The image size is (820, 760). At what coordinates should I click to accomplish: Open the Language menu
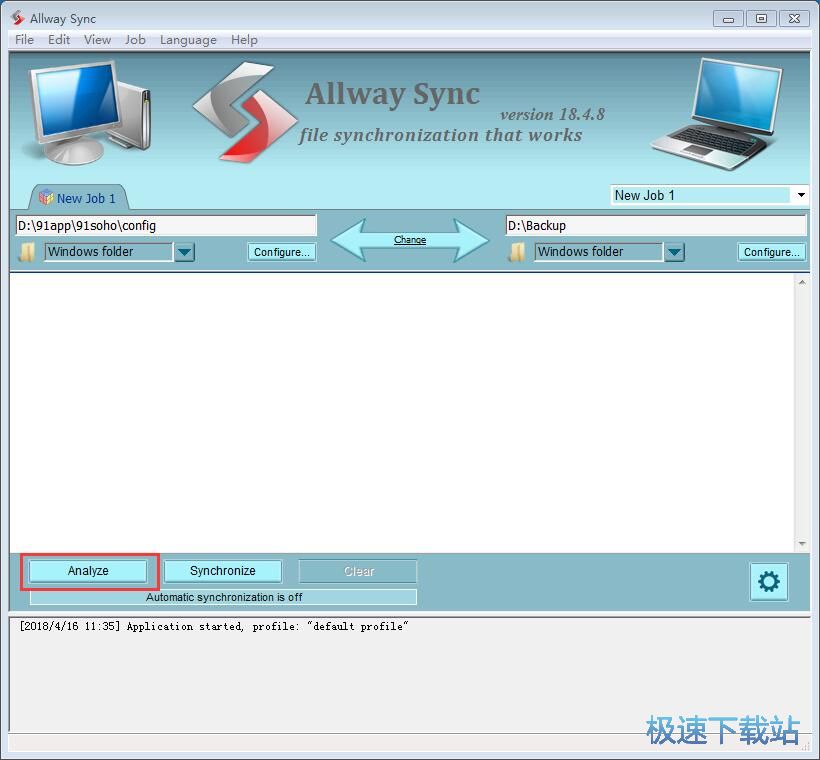[188, 40]
